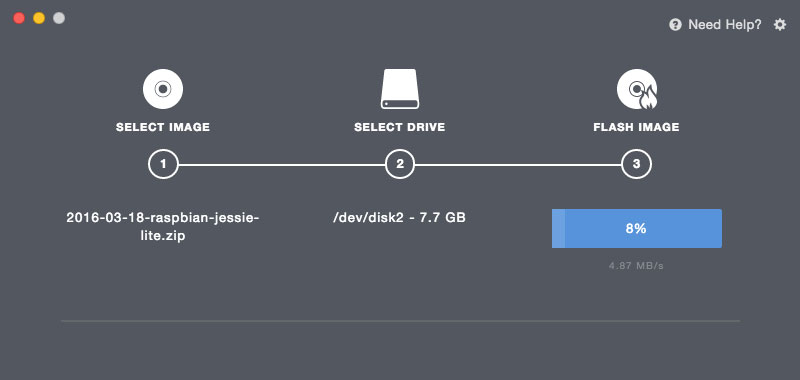The image size is (800, 380).
Task: Click the SELECT DRIVE heading
Action: point(399,127)
